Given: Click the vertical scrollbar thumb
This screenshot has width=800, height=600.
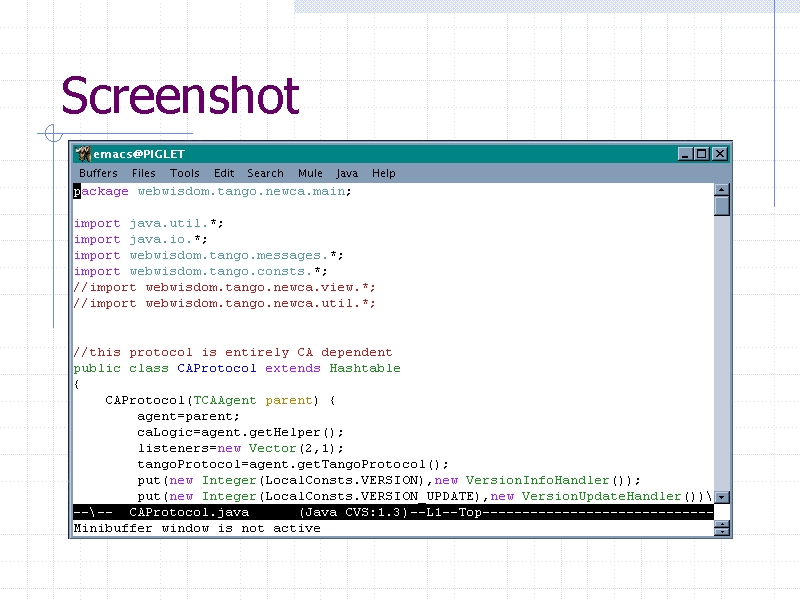Looking at the screenshot, I should coord(721,206).
